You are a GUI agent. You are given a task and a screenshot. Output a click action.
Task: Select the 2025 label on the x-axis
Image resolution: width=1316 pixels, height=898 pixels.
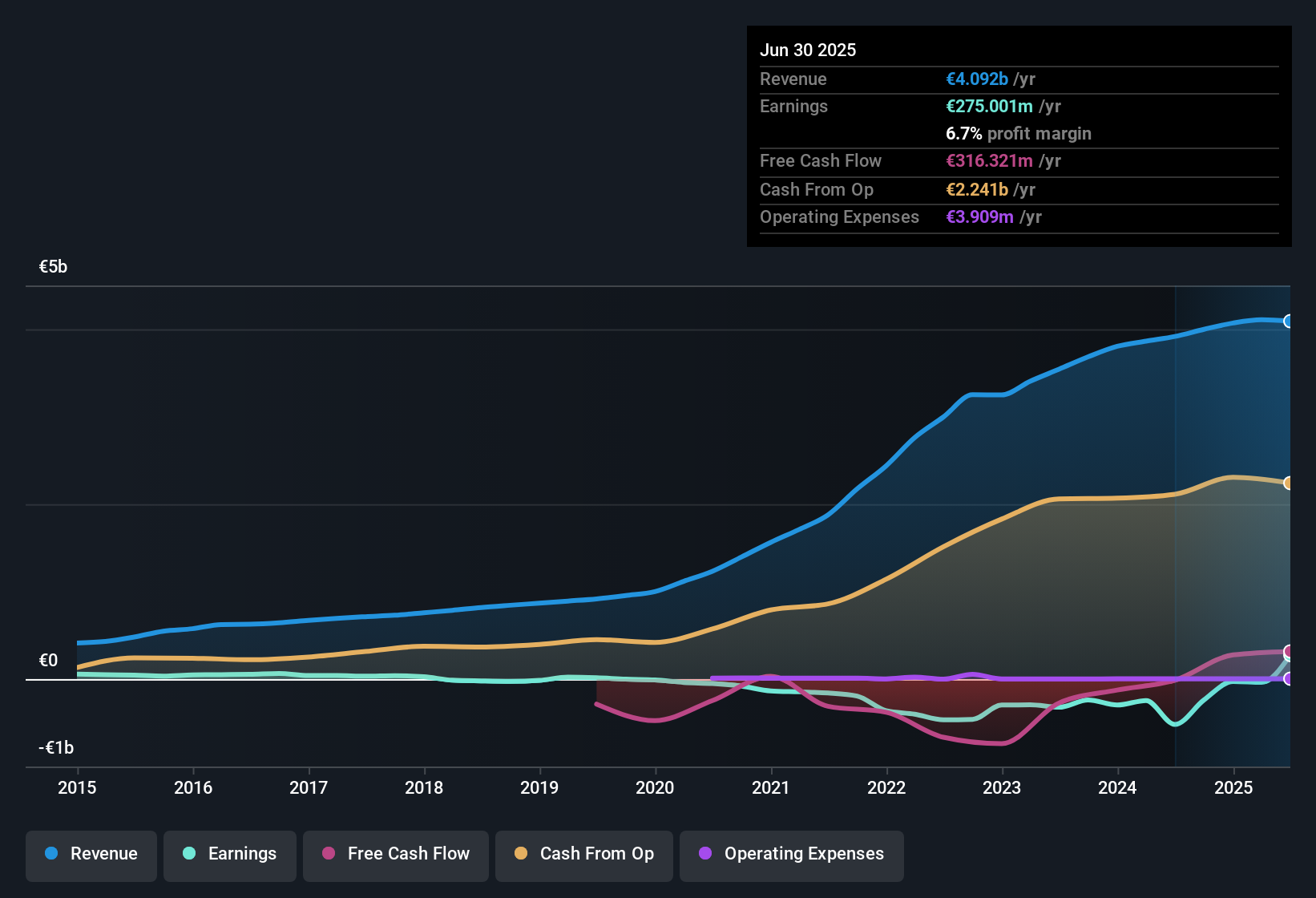click(x=1233, y=788)
